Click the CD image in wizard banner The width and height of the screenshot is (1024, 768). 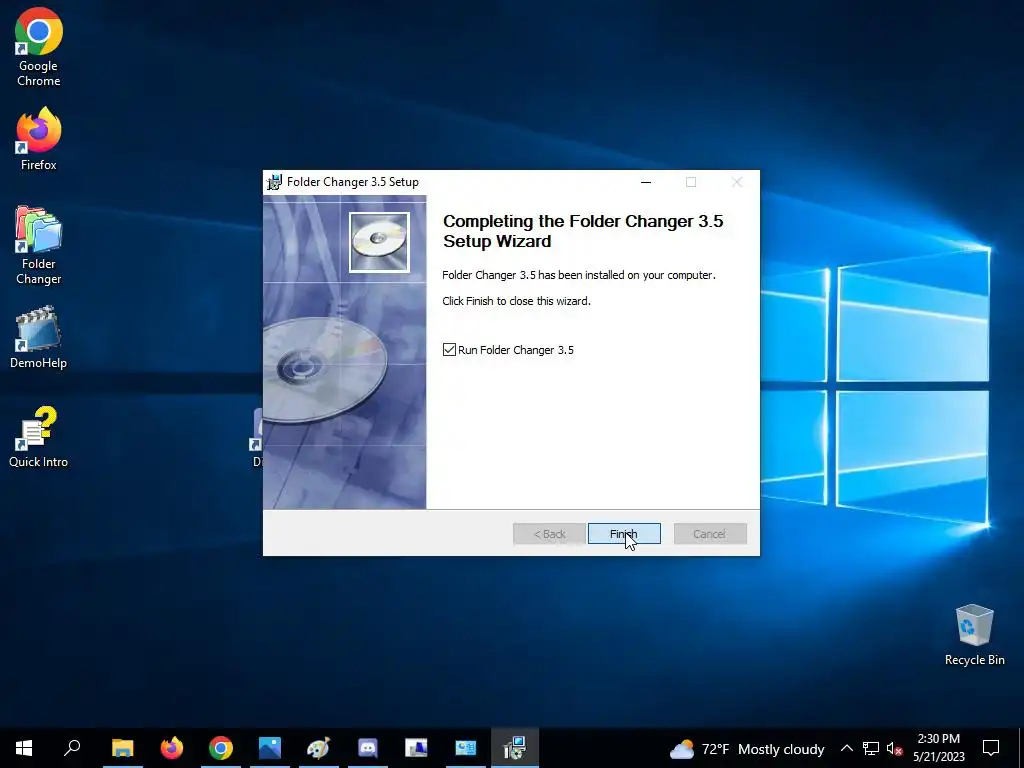pyautogui.click(x=379, y=242)
